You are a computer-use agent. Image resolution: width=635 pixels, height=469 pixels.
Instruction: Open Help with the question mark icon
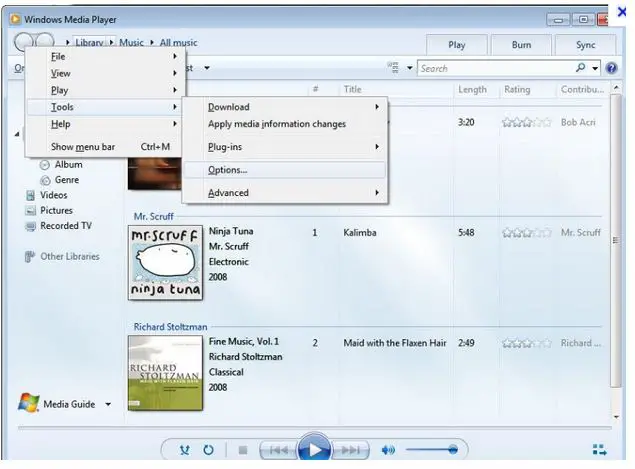coord(612,68)
